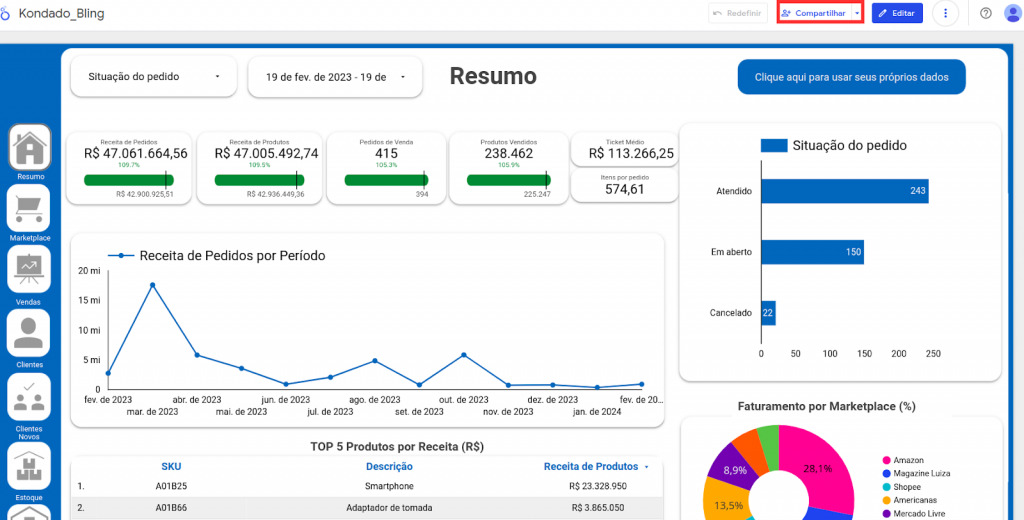Viewport: 1024px width, 520px height.
Task: Select the Atendido bar in chart
Action: tap(844, 190)
